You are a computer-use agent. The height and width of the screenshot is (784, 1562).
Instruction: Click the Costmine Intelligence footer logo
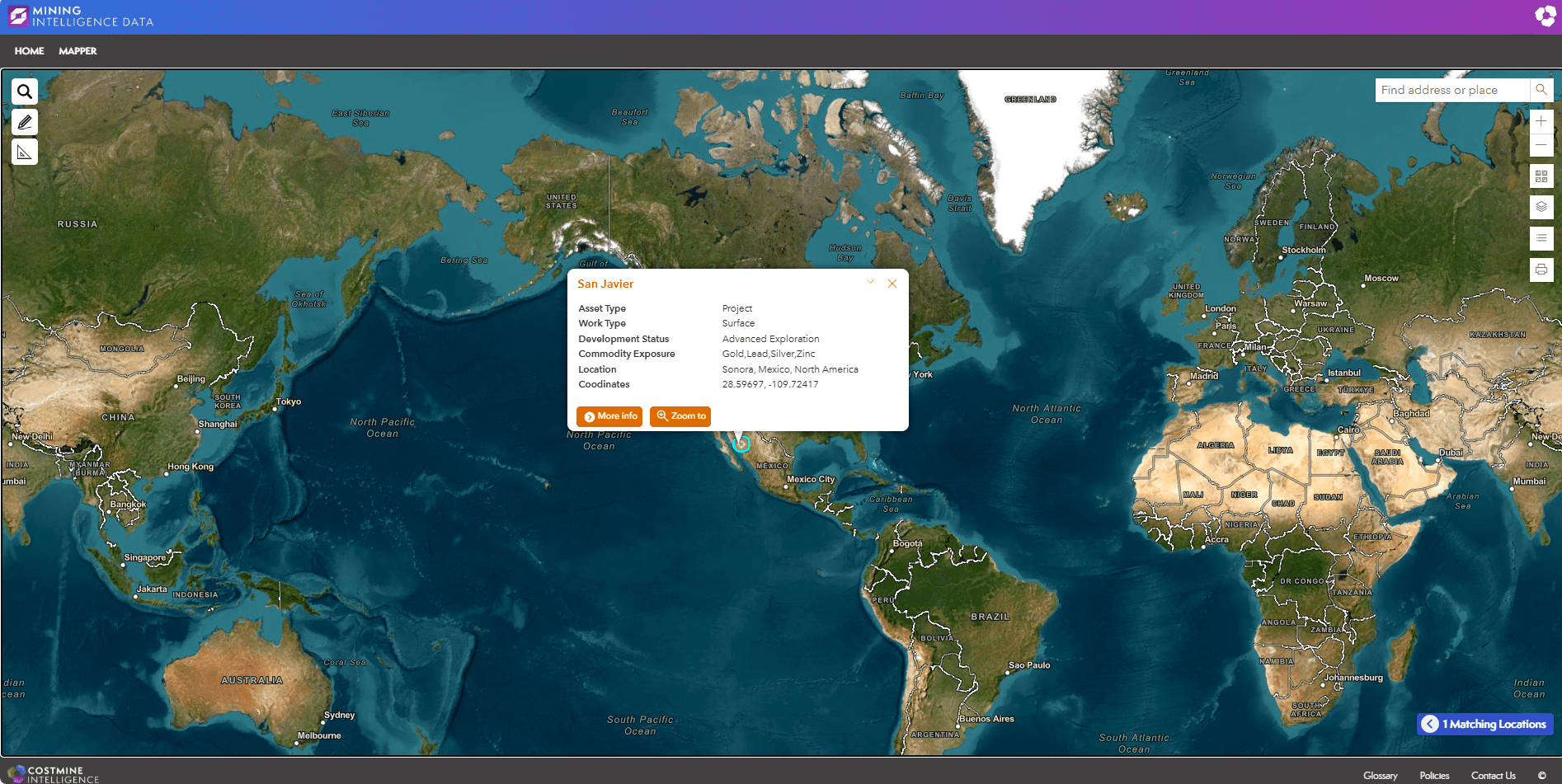[54, 775]
